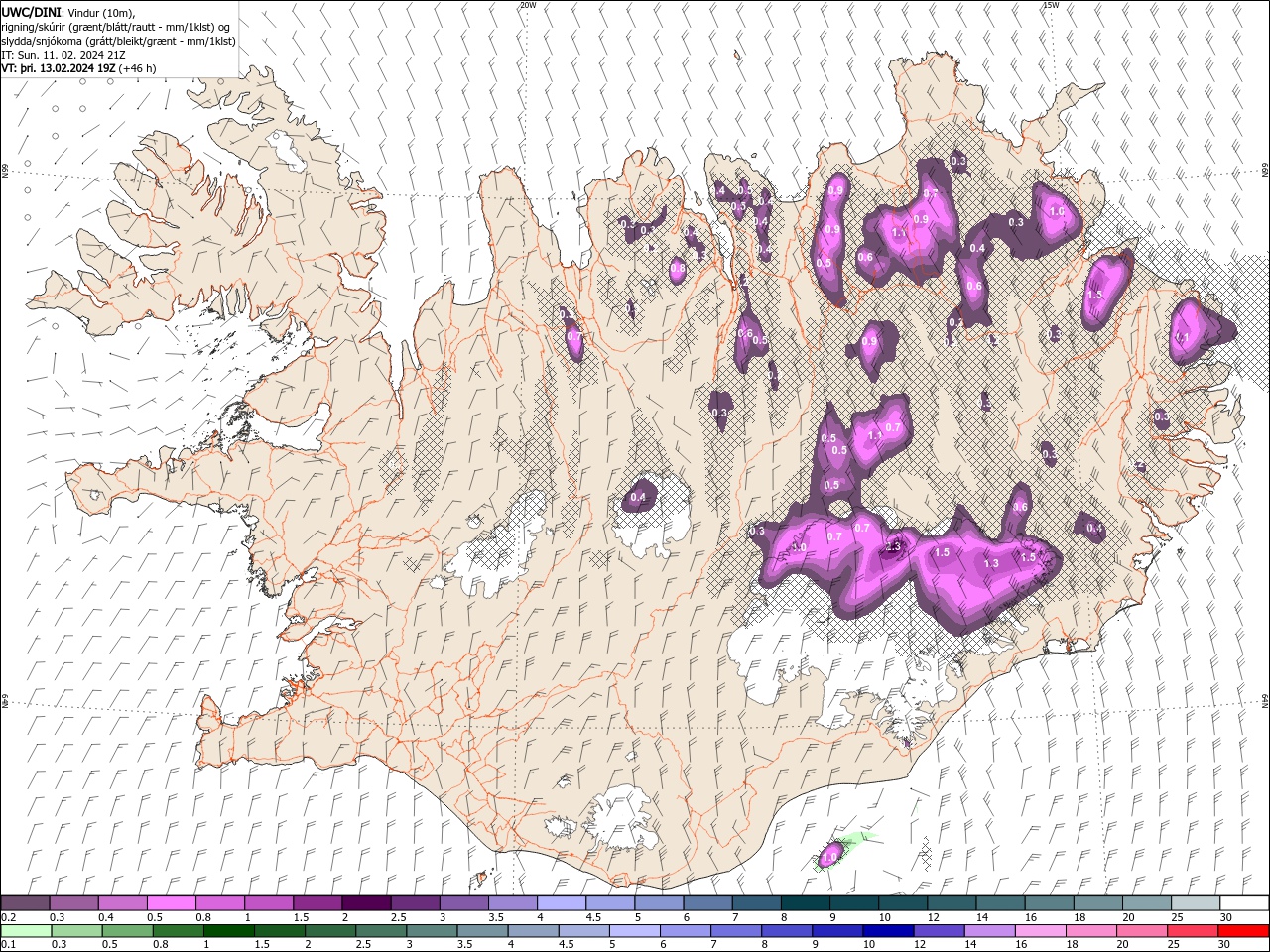
Task: Click the '20W' longitude label
Action: 528,5
